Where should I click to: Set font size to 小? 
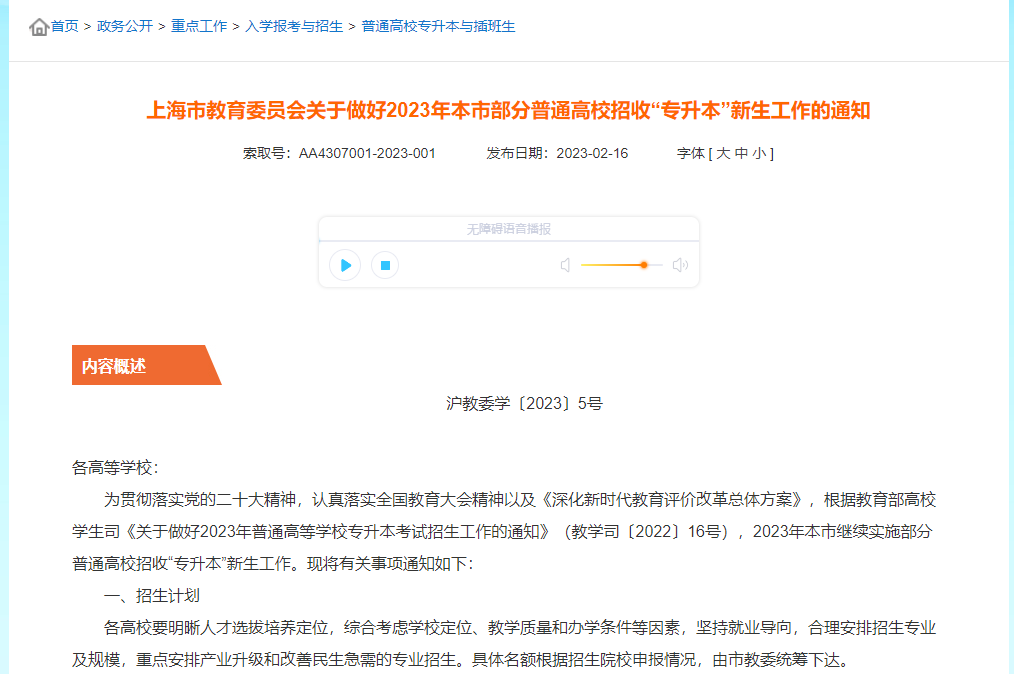(x=759, y=153)
